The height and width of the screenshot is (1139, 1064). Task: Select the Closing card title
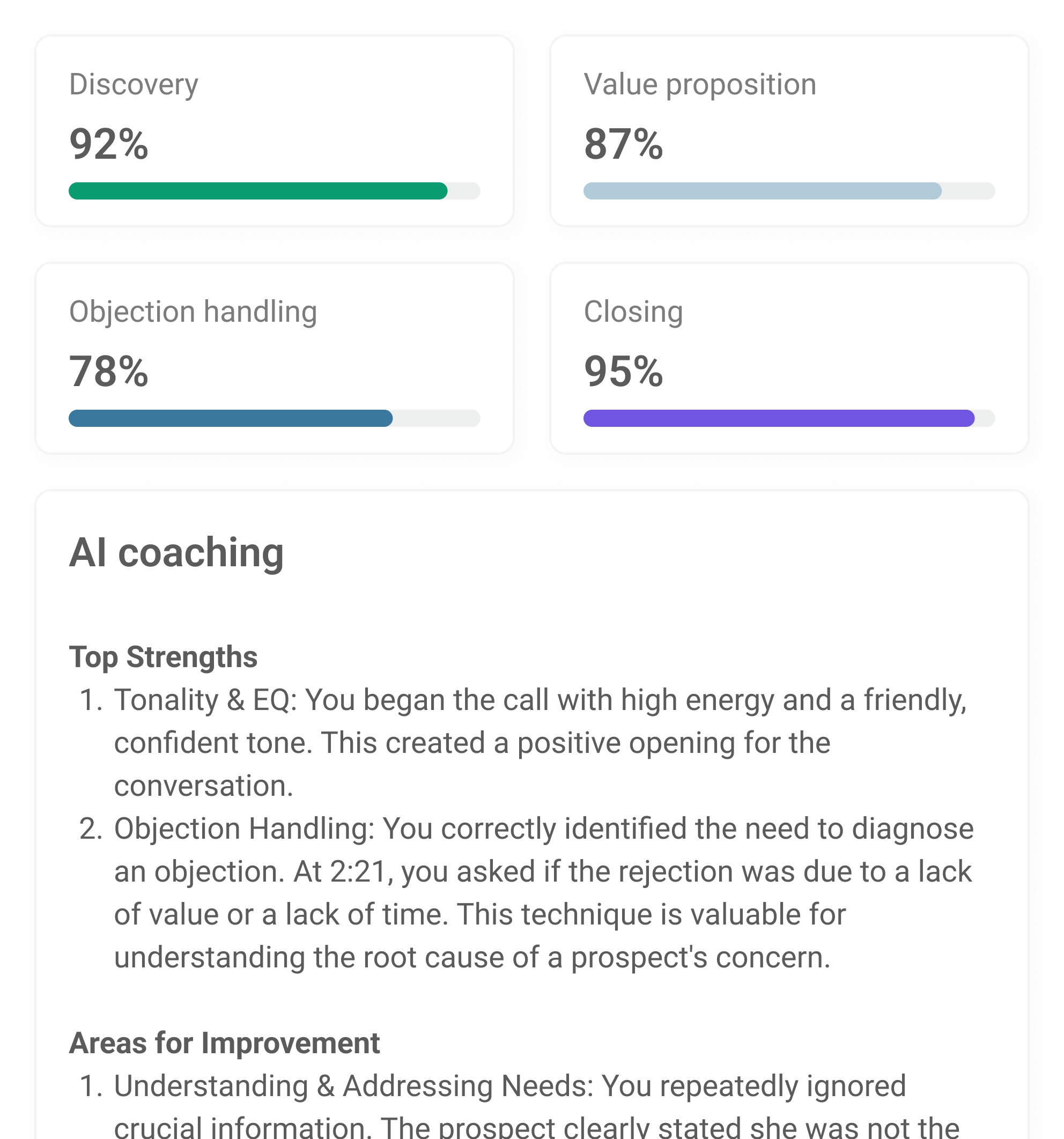click(633, 312)
